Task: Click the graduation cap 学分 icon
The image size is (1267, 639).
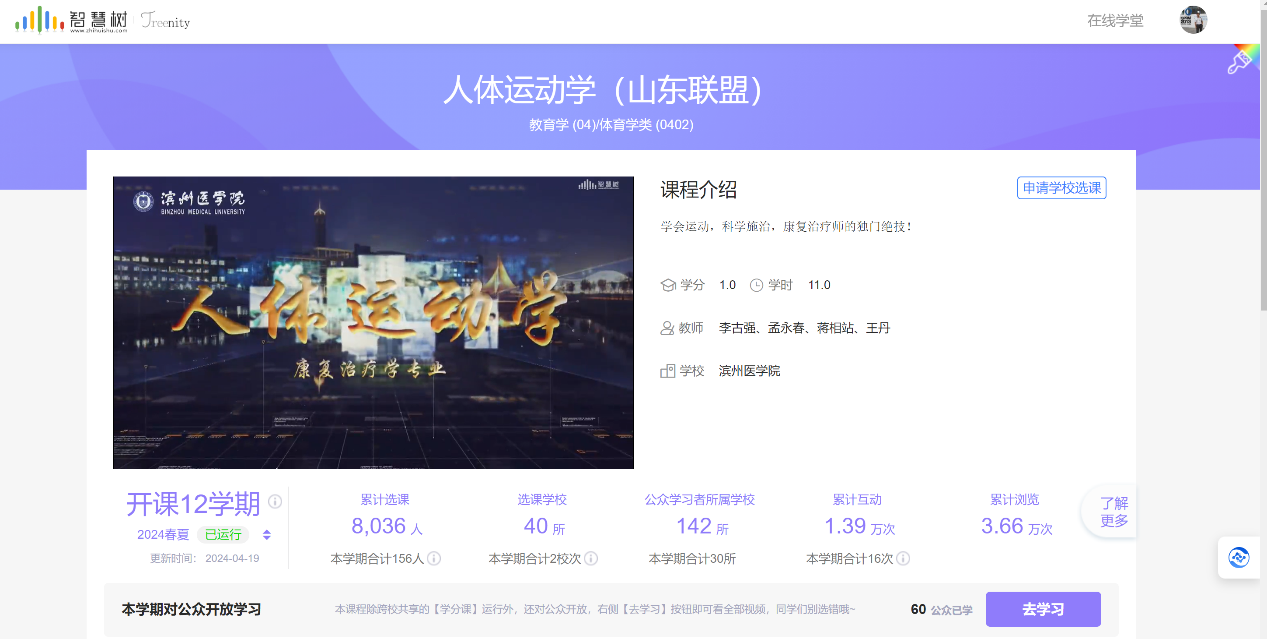Action: [x=668, y=285]
